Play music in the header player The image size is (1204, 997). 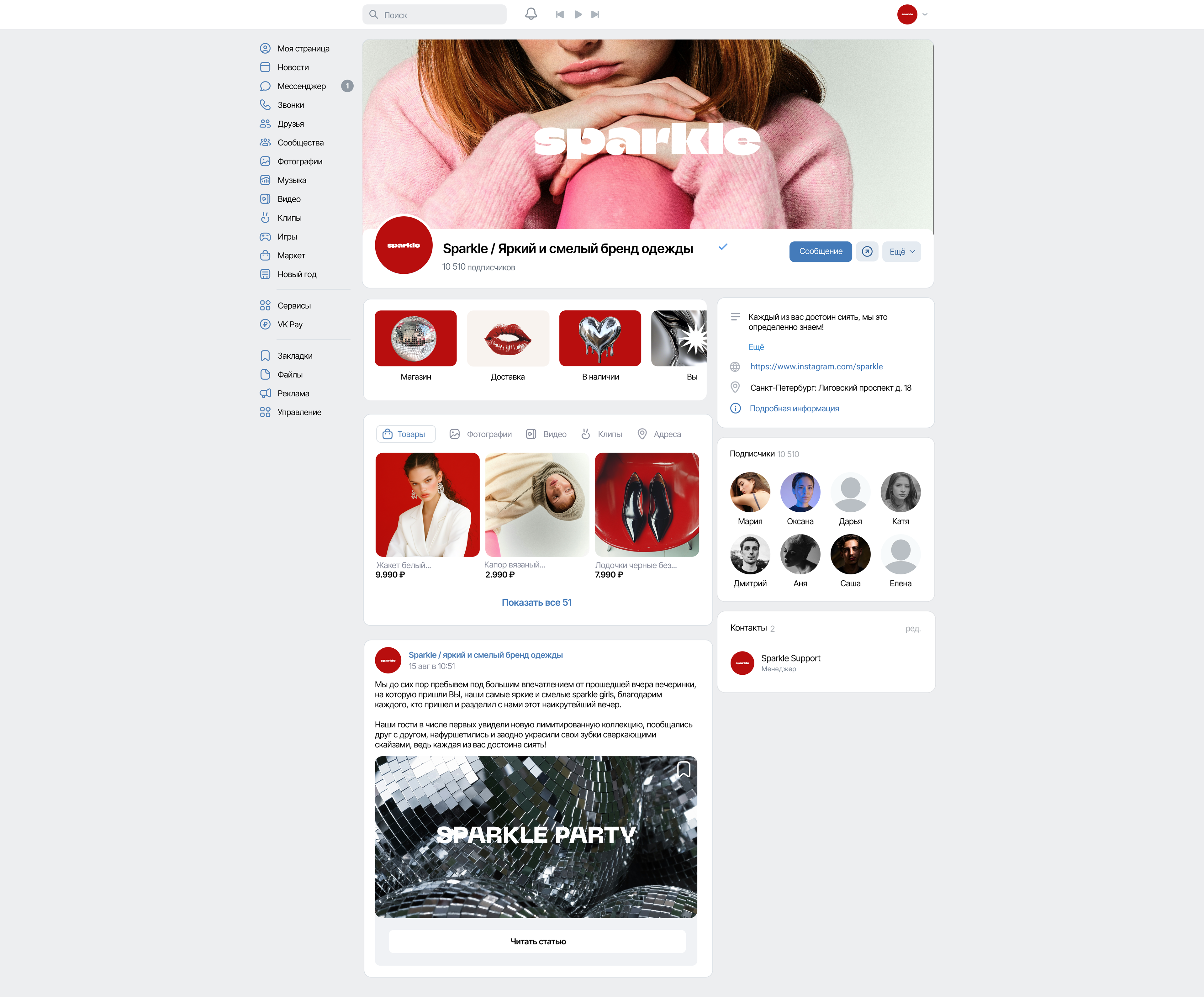pos(578,14)
